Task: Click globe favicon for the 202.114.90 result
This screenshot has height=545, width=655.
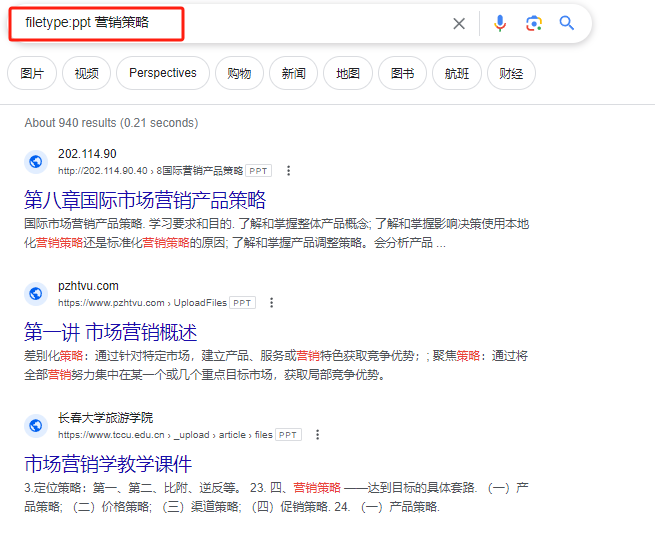Action: pyautogui.click(x=36, y=162)
